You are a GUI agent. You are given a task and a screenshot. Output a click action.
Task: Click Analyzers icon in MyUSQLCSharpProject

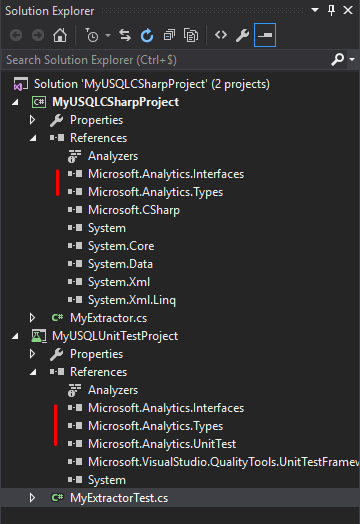point(75,156)
